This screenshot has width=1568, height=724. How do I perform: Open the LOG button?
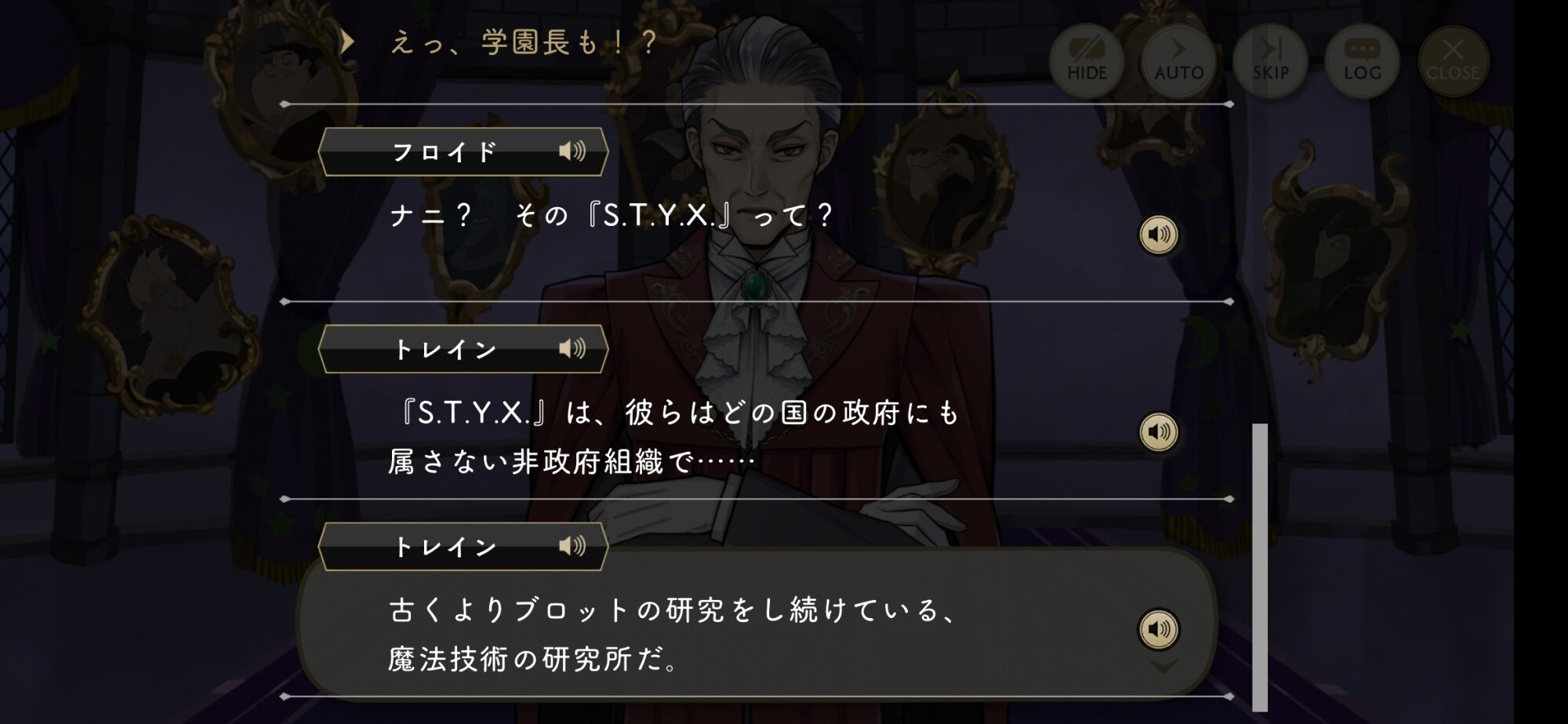pos(1362,61)
